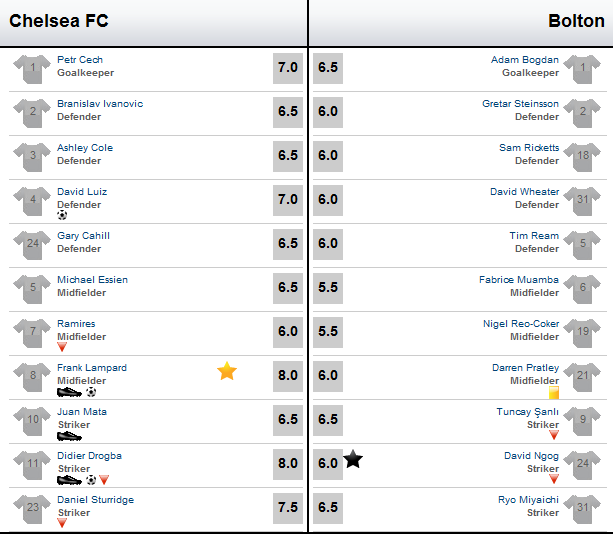Viewport: 613px width, 534px height.
Task: Click Daniel Sturridge's substitution arrow
Action: click(x=62, y=523)
